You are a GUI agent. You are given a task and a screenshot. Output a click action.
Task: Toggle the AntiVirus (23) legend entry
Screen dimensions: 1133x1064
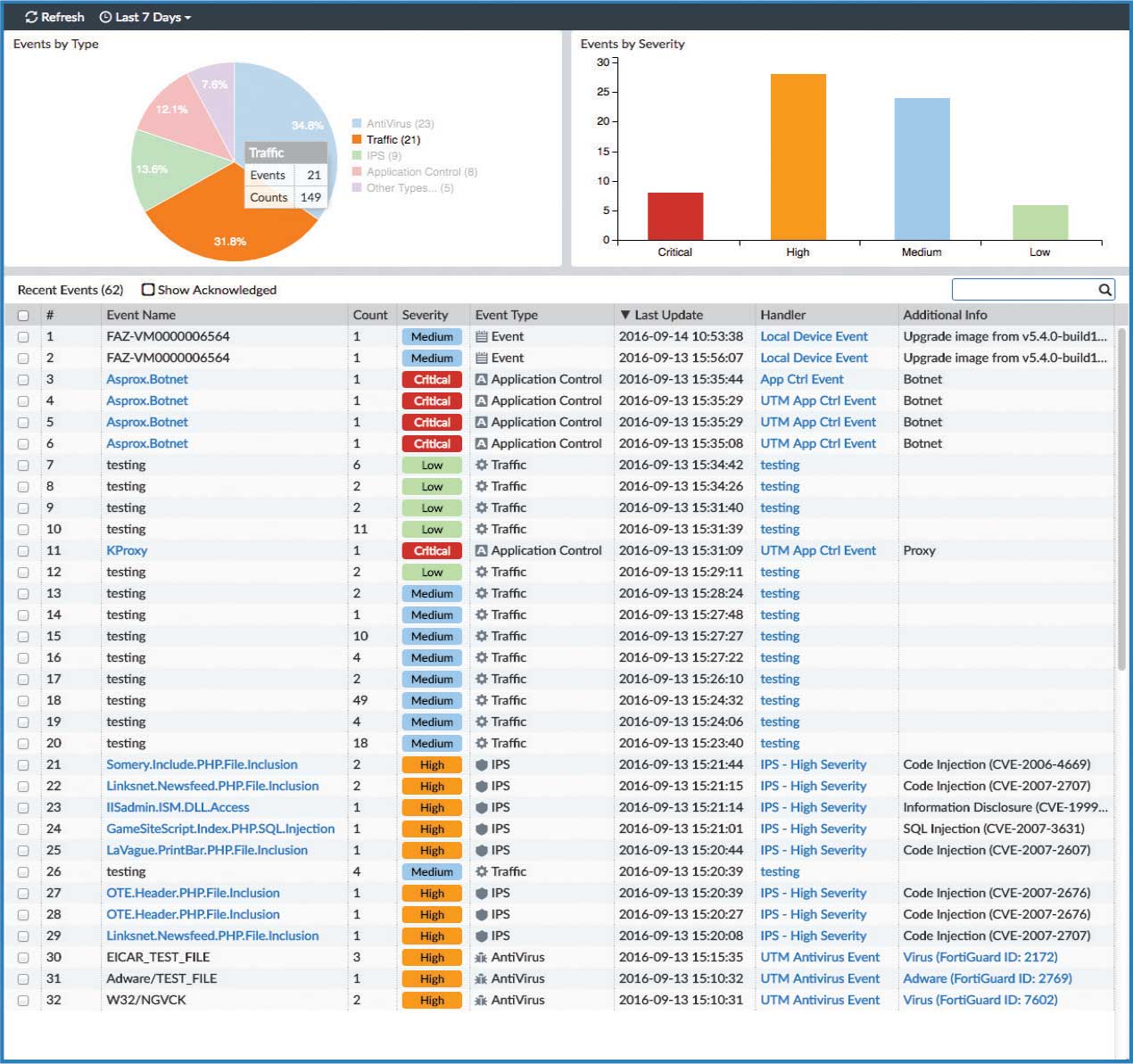pyautogui.click(x=399, y=124)
